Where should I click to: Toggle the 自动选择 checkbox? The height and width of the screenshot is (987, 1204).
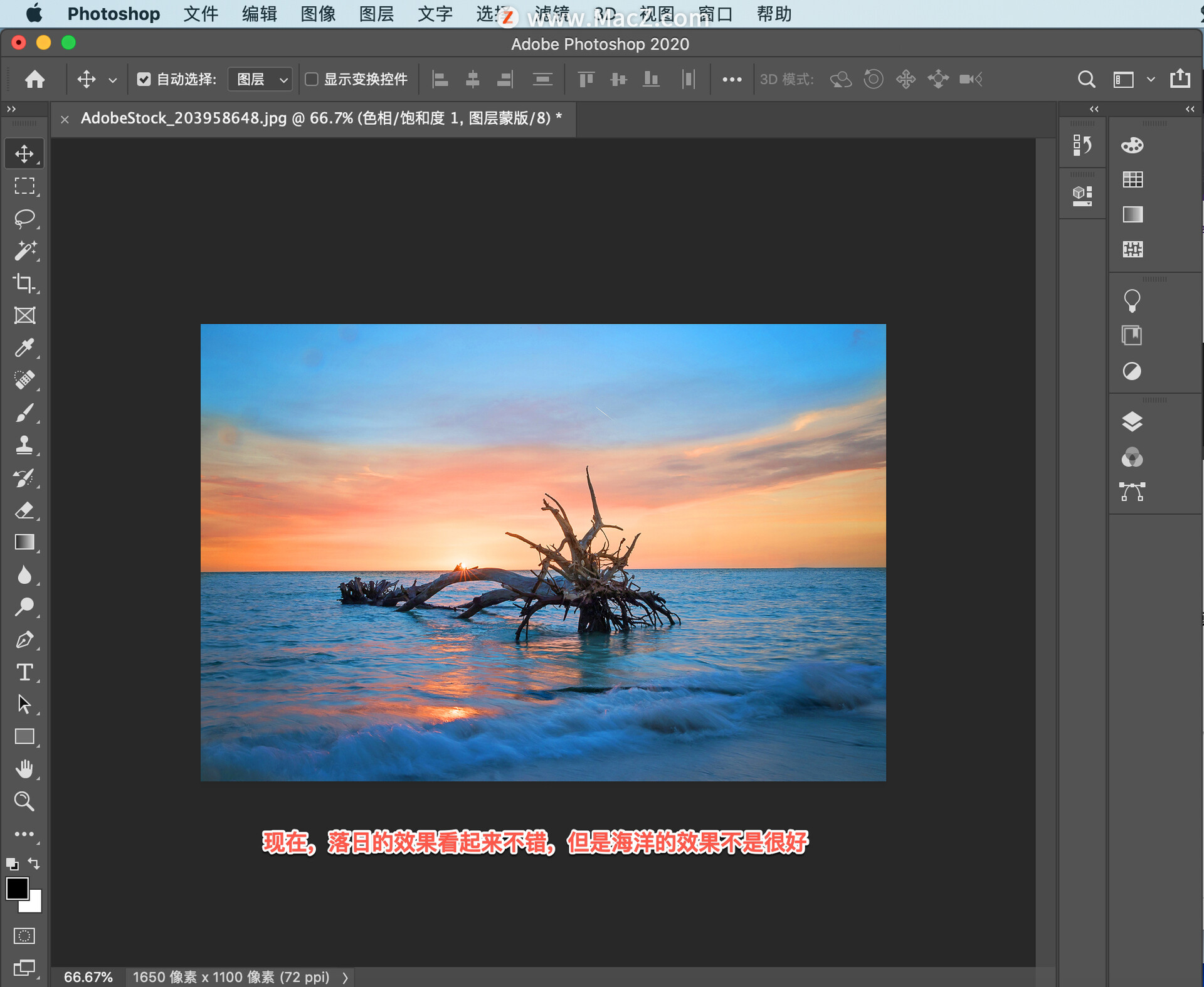[x=144, y=79]
